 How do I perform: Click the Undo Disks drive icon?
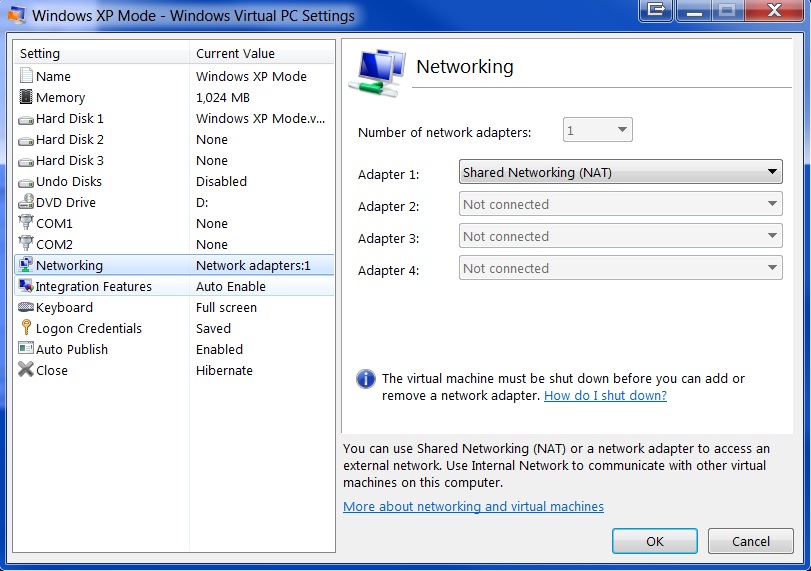point(26,183)
